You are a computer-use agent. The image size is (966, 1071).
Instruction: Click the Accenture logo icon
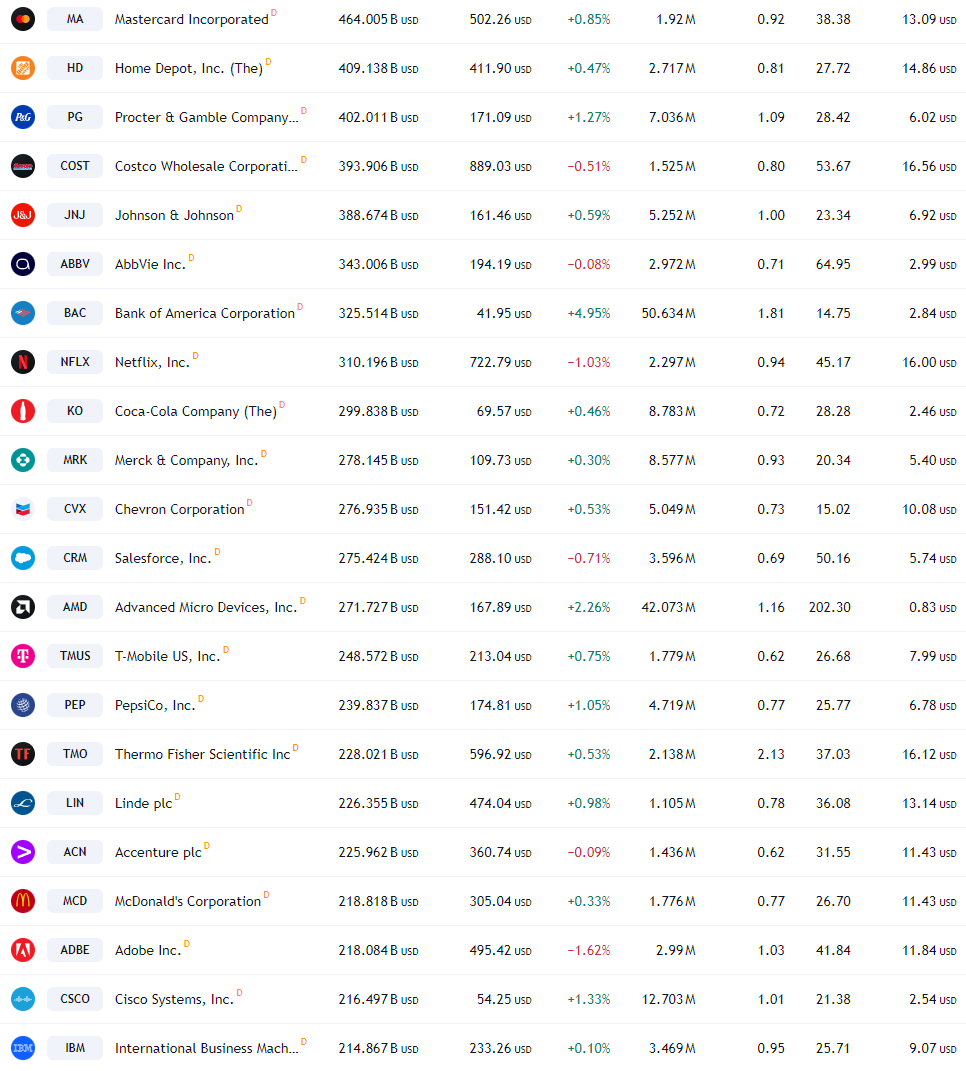click(x=23, y=852)
